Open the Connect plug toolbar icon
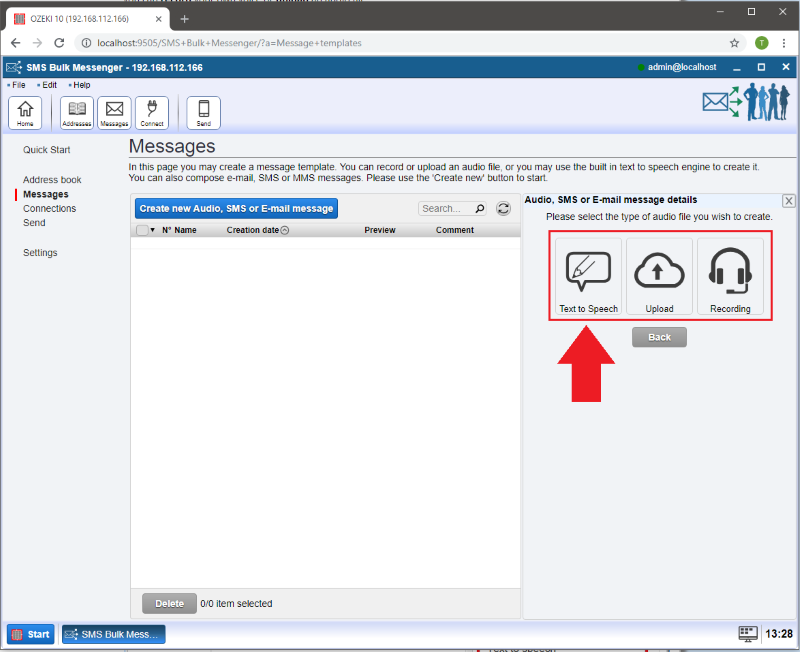800x652 pixels. pyautogui.click(x=152, y=113)
